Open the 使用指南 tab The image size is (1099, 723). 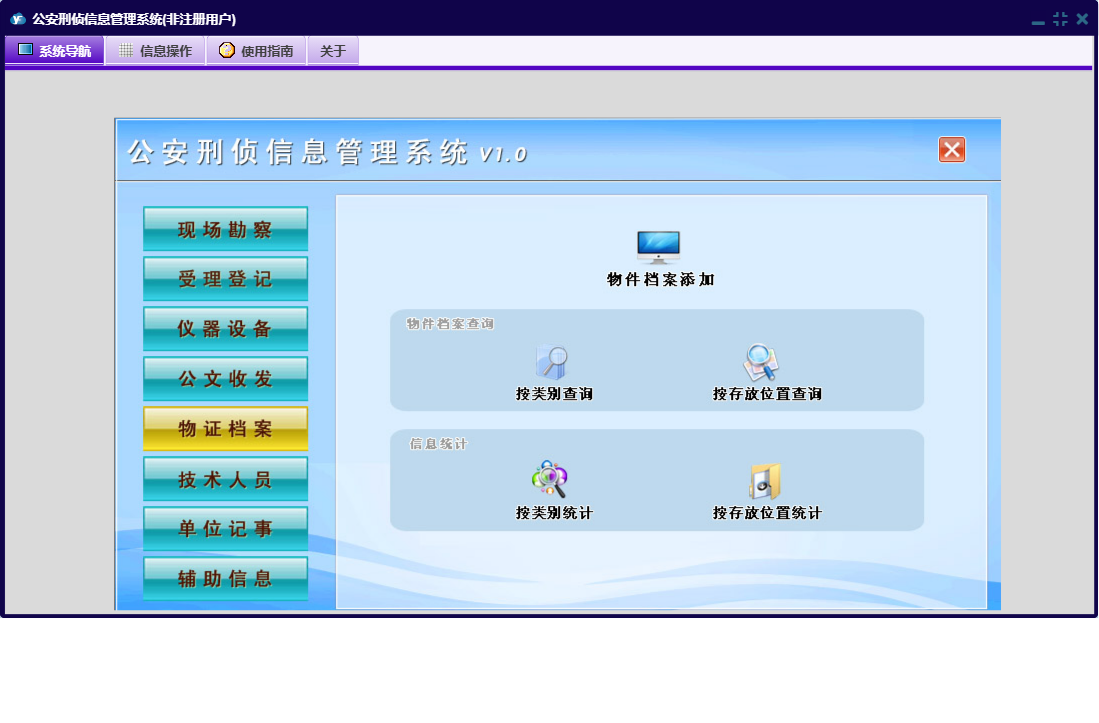[x=256, y=51]
